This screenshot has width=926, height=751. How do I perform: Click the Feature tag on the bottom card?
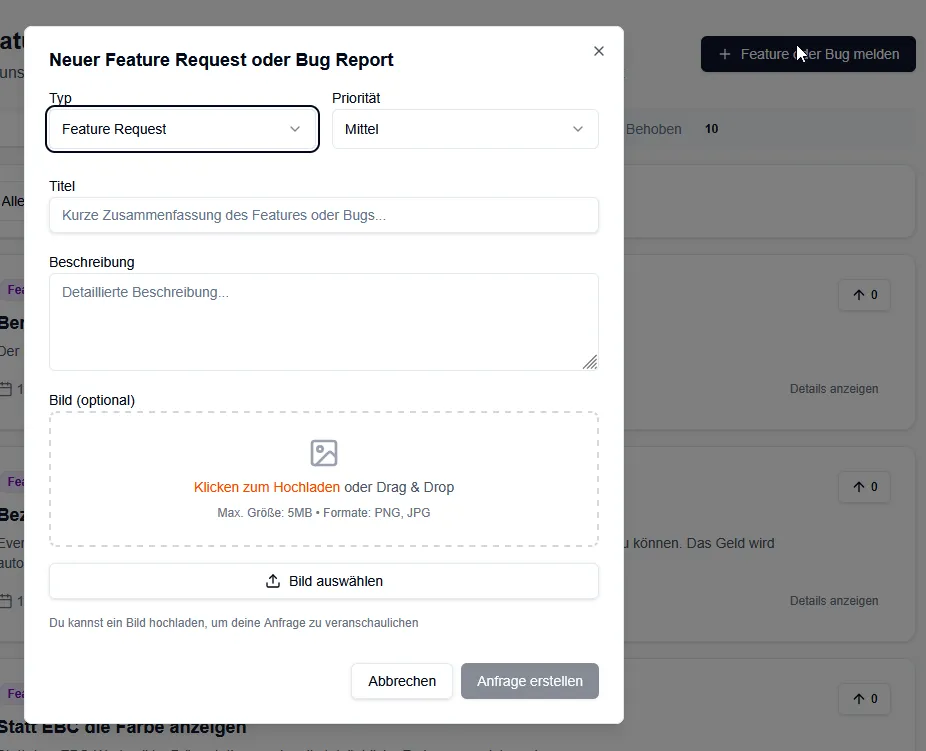[x=14, y=693]
